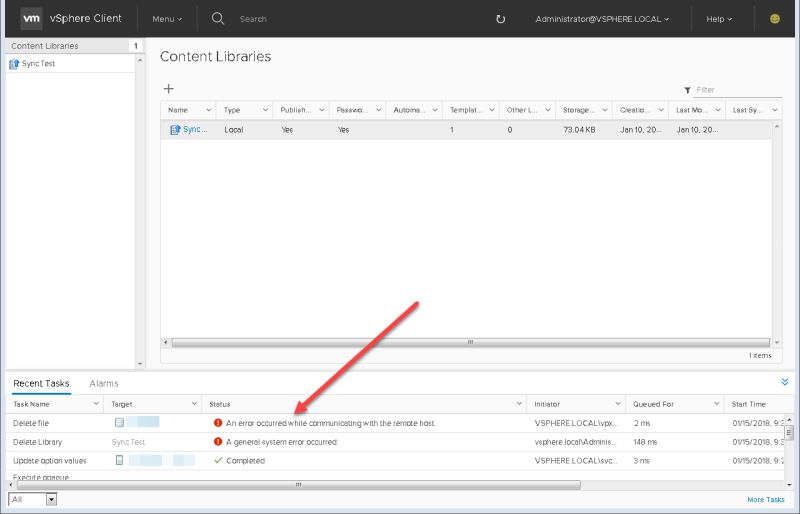This screenshot has width=800, height=514.
Task: Refresh using the circular arrow icon
Action: point(501,19)
